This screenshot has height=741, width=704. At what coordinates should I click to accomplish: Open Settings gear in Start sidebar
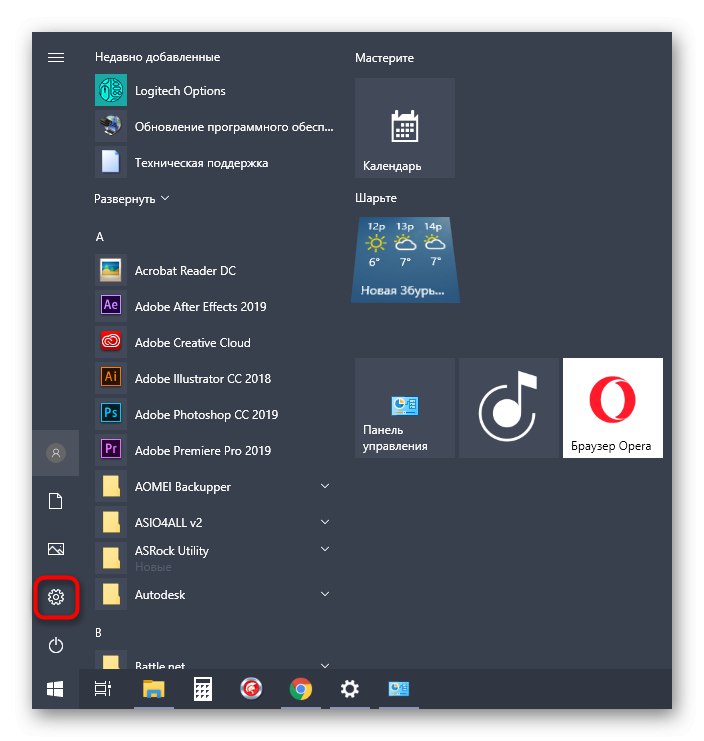pos(56,597)
